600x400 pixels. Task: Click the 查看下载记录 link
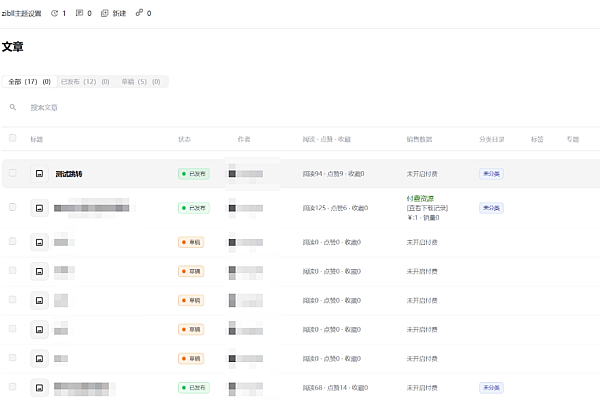click(x=428, y=208)
